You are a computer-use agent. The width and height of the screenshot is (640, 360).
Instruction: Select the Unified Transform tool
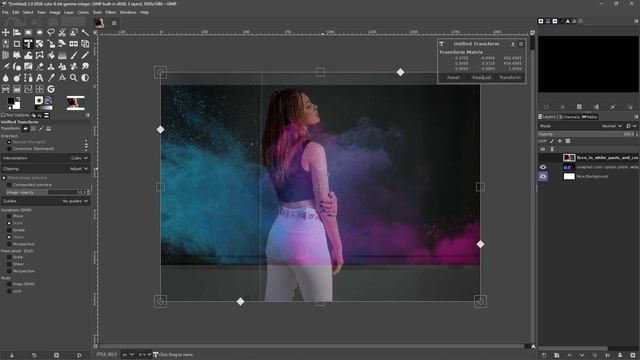tap(28, 44)
